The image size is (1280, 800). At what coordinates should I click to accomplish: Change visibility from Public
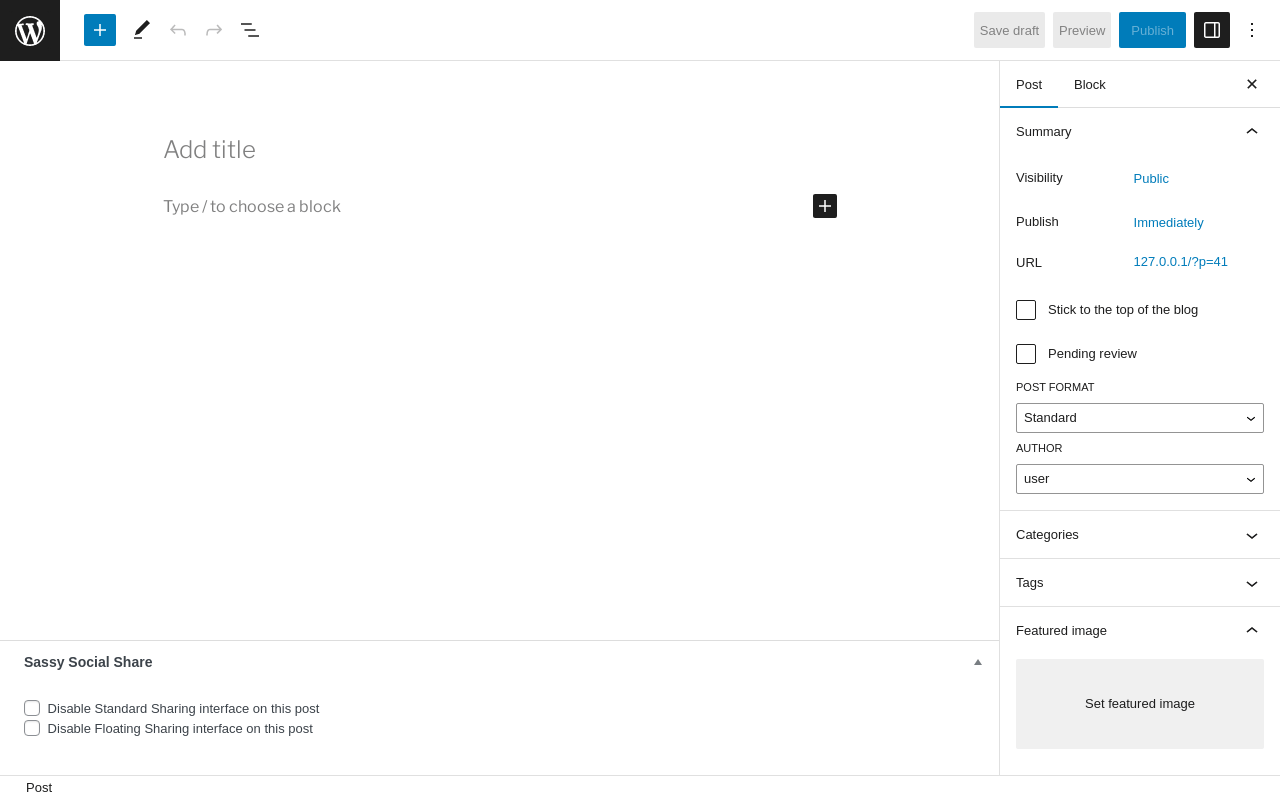tap(1151, 178)
